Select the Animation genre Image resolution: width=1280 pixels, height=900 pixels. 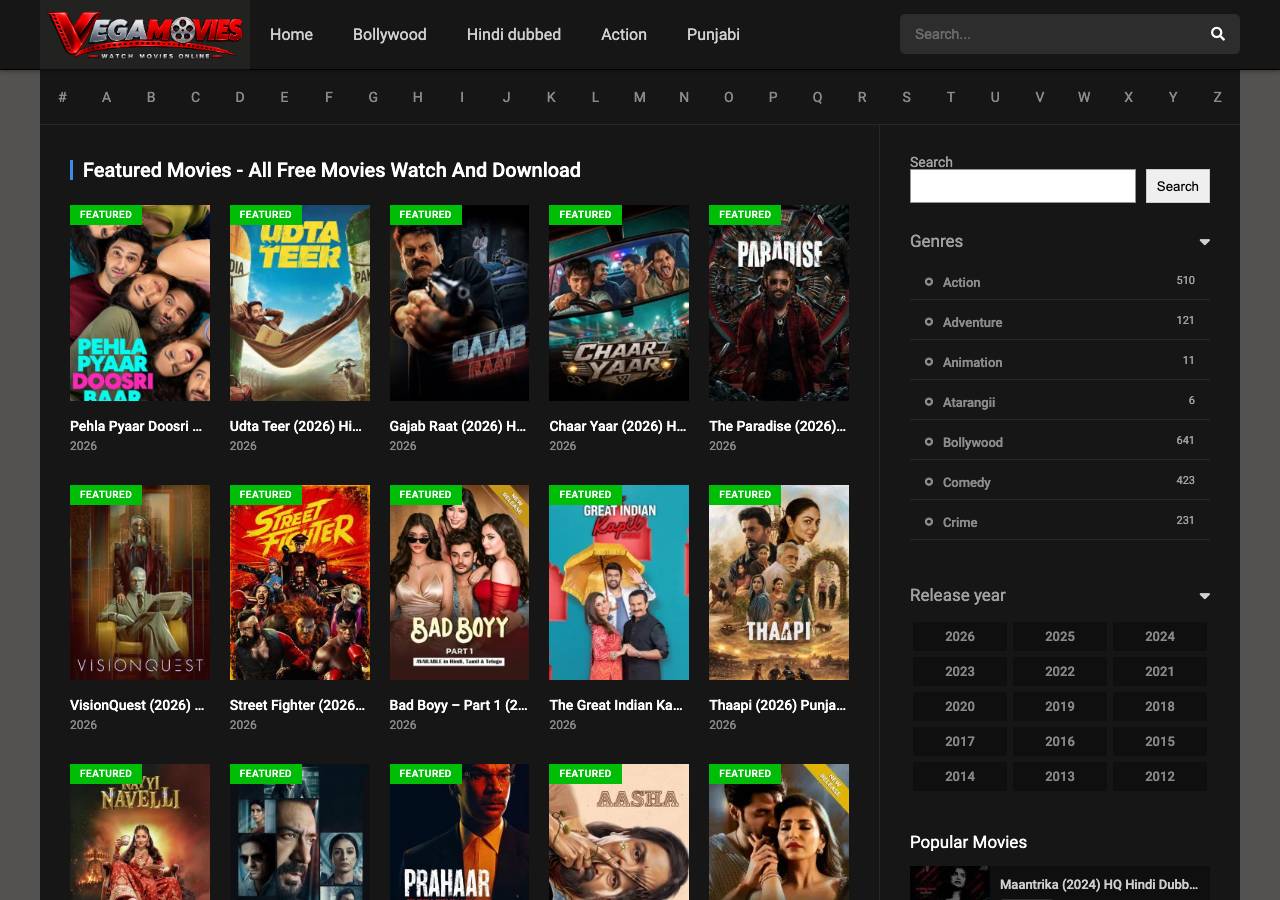[972, 362]
